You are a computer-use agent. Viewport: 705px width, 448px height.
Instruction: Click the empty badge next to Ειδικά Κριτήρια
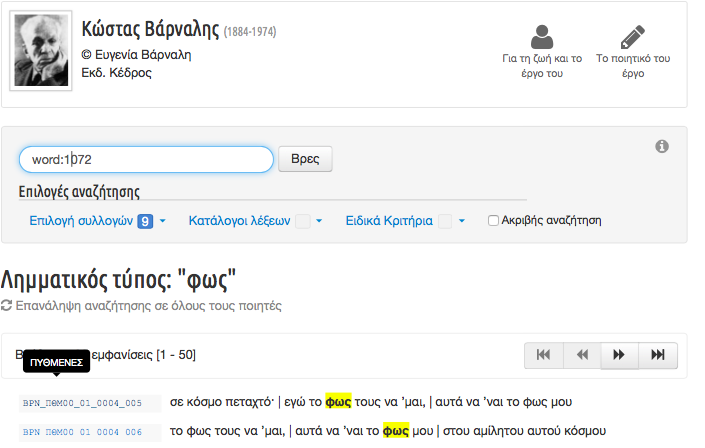(x=445, y=221)
